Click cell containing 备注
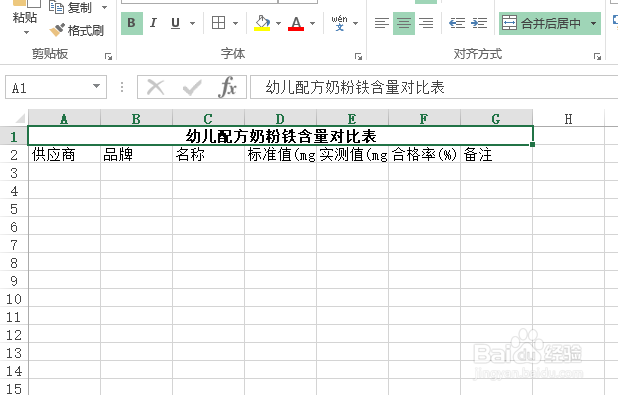 (x=496, y=155)
